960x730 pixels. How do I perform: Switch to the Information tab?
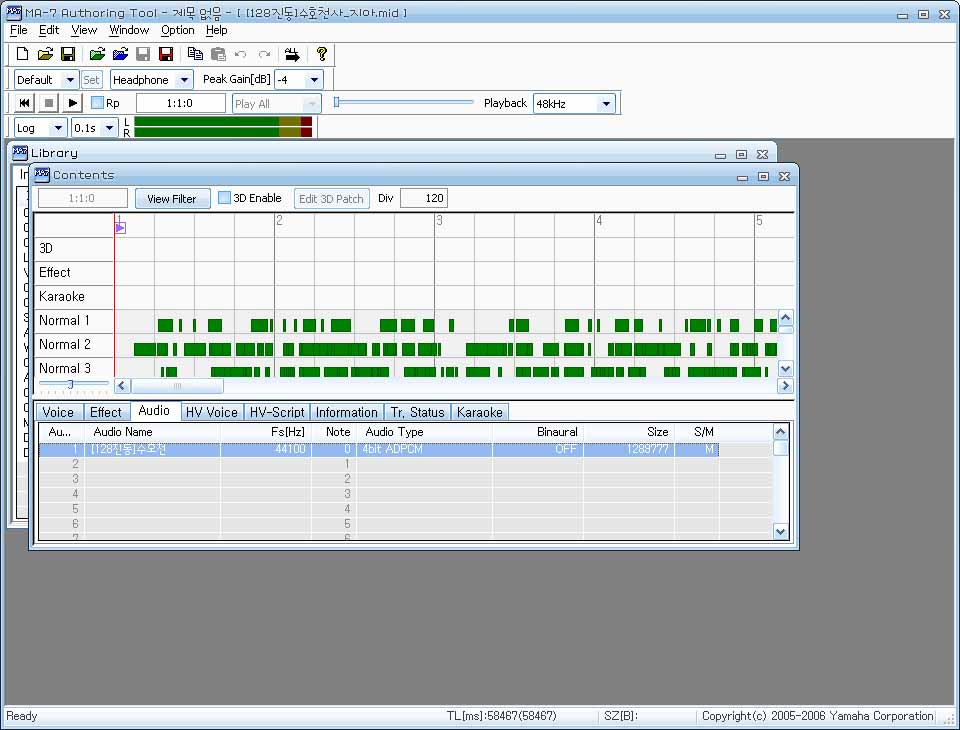coord(347,412)
